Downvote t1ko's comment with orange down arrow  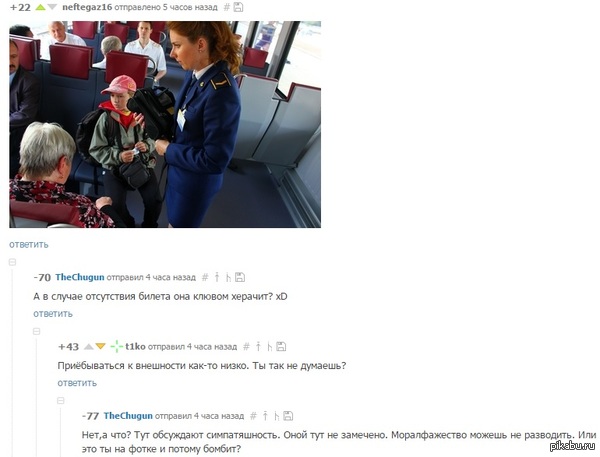click(x=101, y=346)
